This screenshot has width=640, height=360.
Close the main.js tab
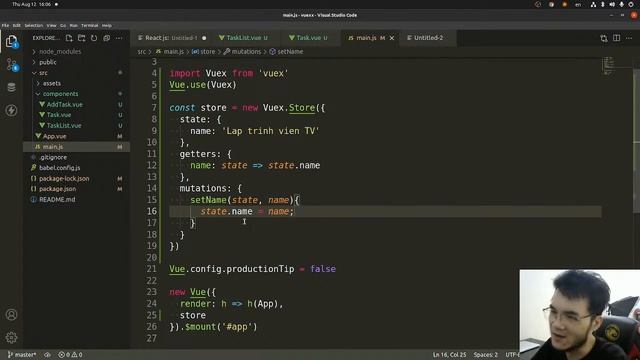tap(392, 38)
